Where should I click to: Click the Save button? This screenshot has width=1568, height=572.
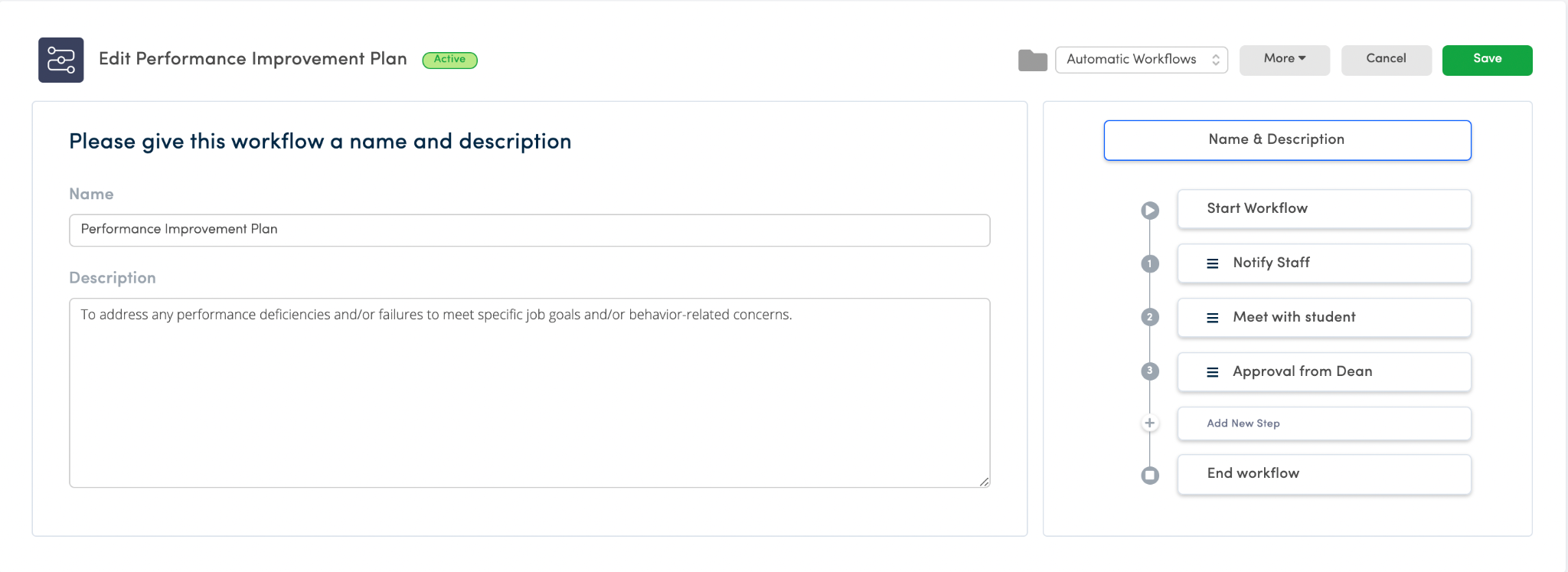click(x=1486, y=59)
